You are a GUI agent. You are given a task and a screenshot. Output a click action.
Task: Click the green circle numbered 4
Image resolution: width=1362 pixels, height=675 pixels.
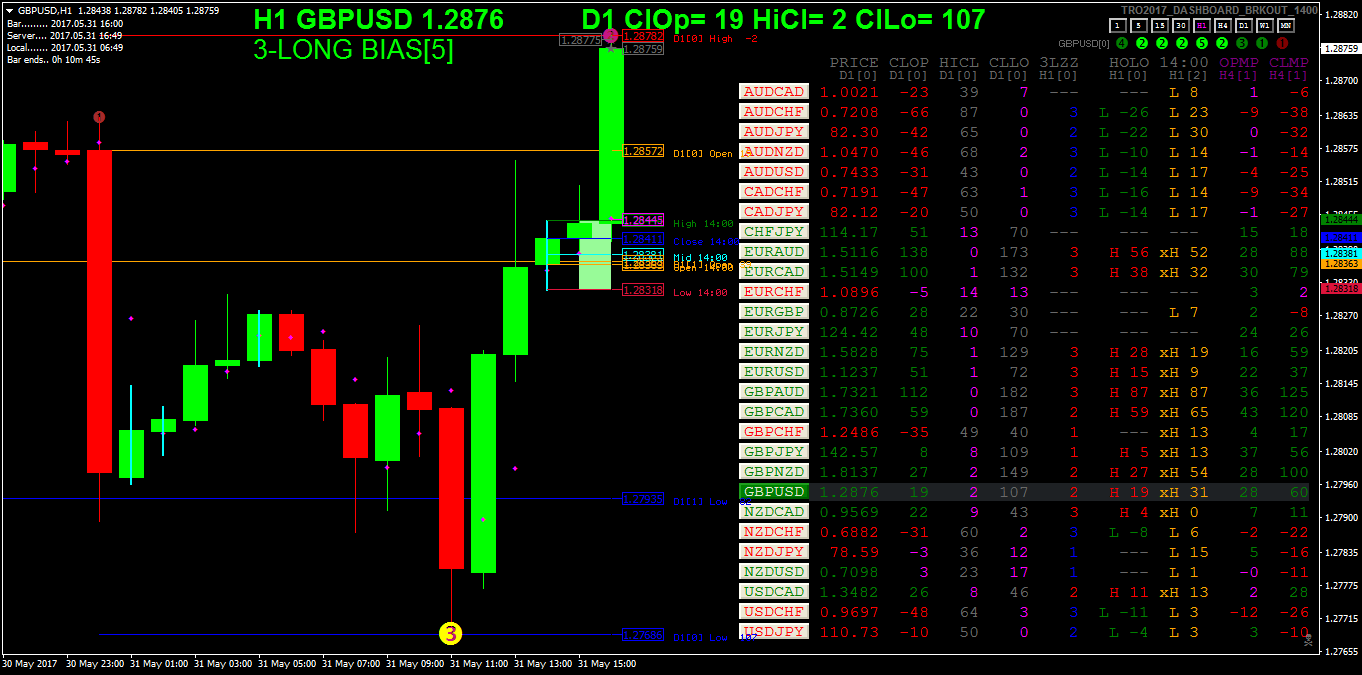(x=1122, y=43)
